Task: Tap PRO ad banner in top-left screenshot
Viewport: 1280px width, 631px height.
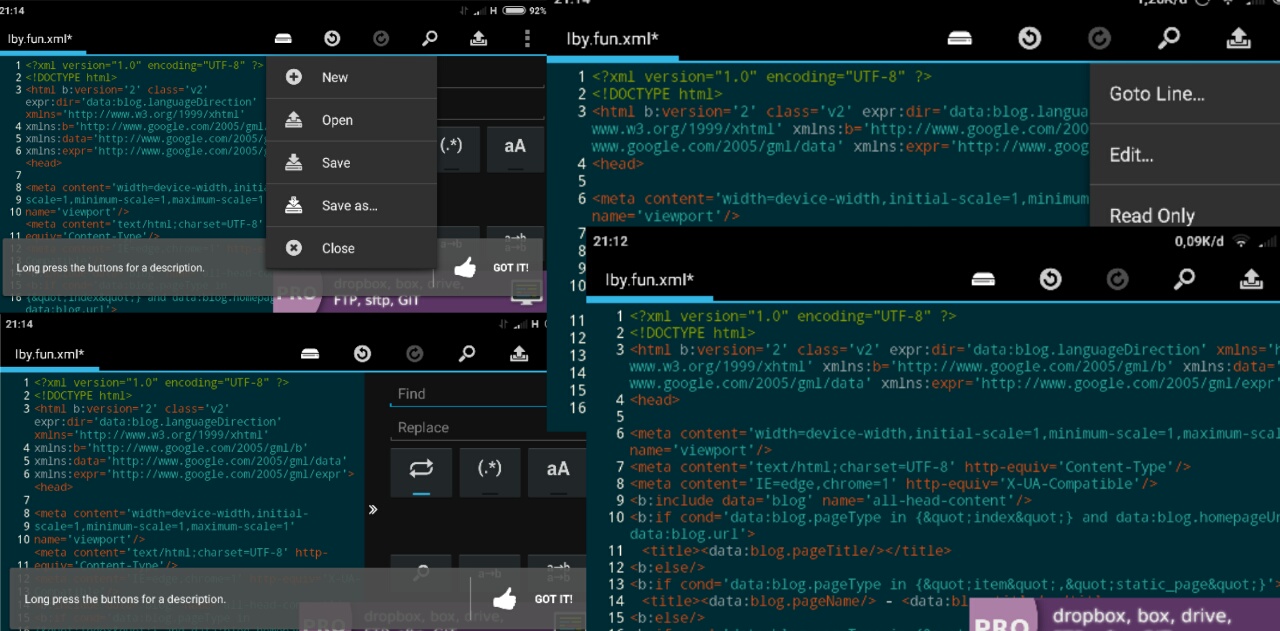Action: tap(408, 292)
